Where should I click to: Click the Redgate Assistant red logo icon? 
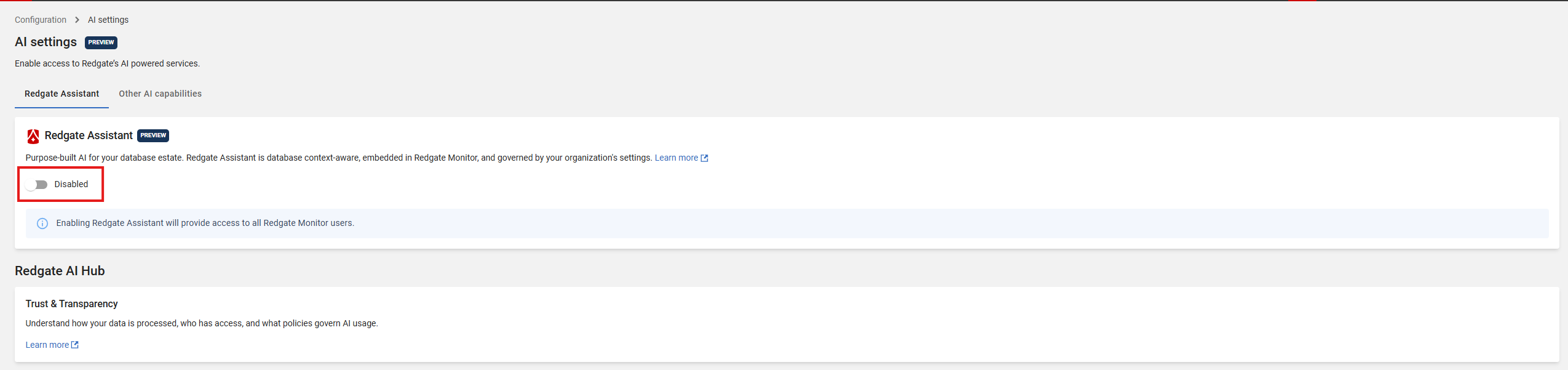pyautogui.click(x=33, y=136)
